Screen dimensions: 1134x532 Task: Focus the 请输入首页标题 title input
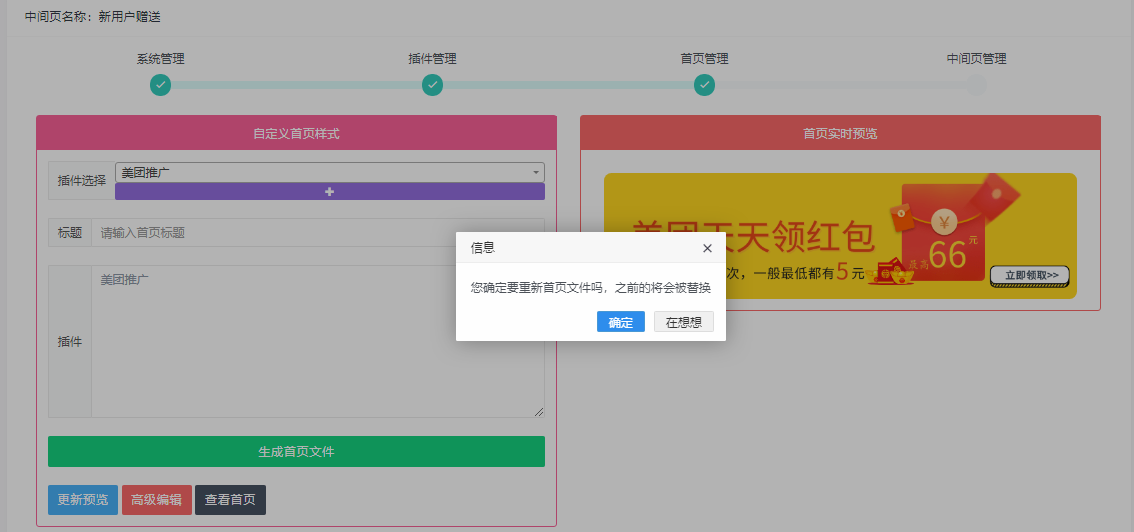[x=317, y=233]
